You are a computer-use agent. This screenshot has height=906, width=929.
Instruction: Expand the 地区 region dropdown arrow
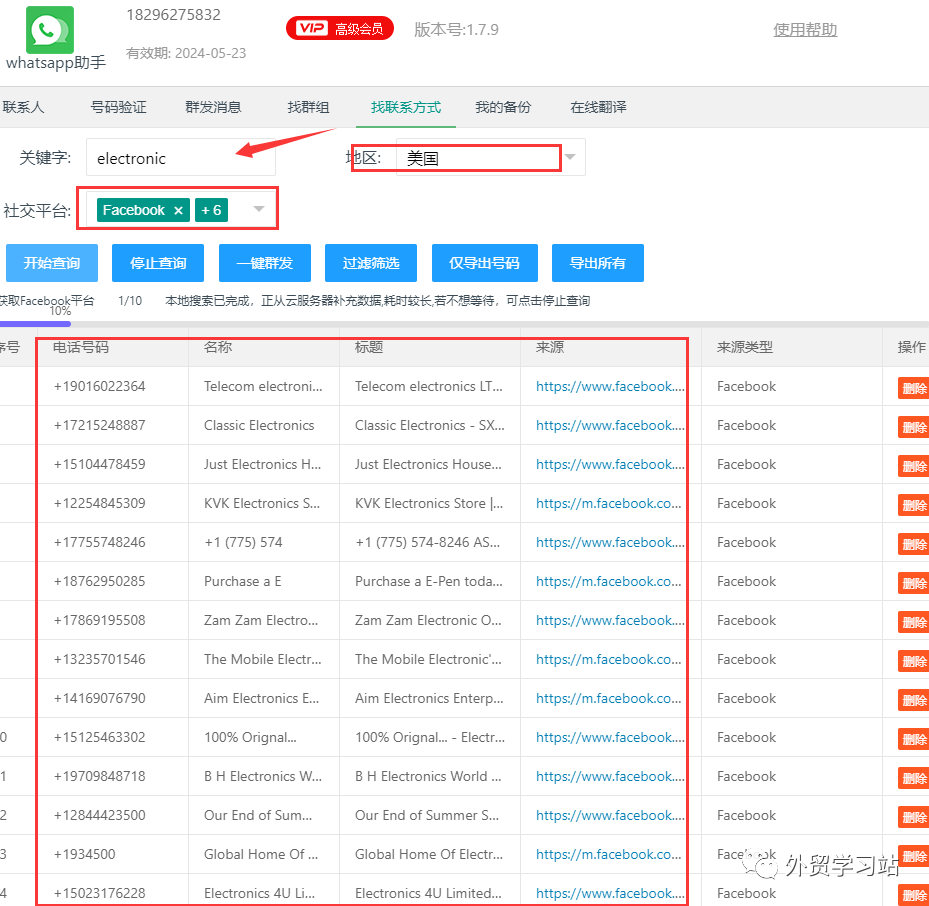570,157
